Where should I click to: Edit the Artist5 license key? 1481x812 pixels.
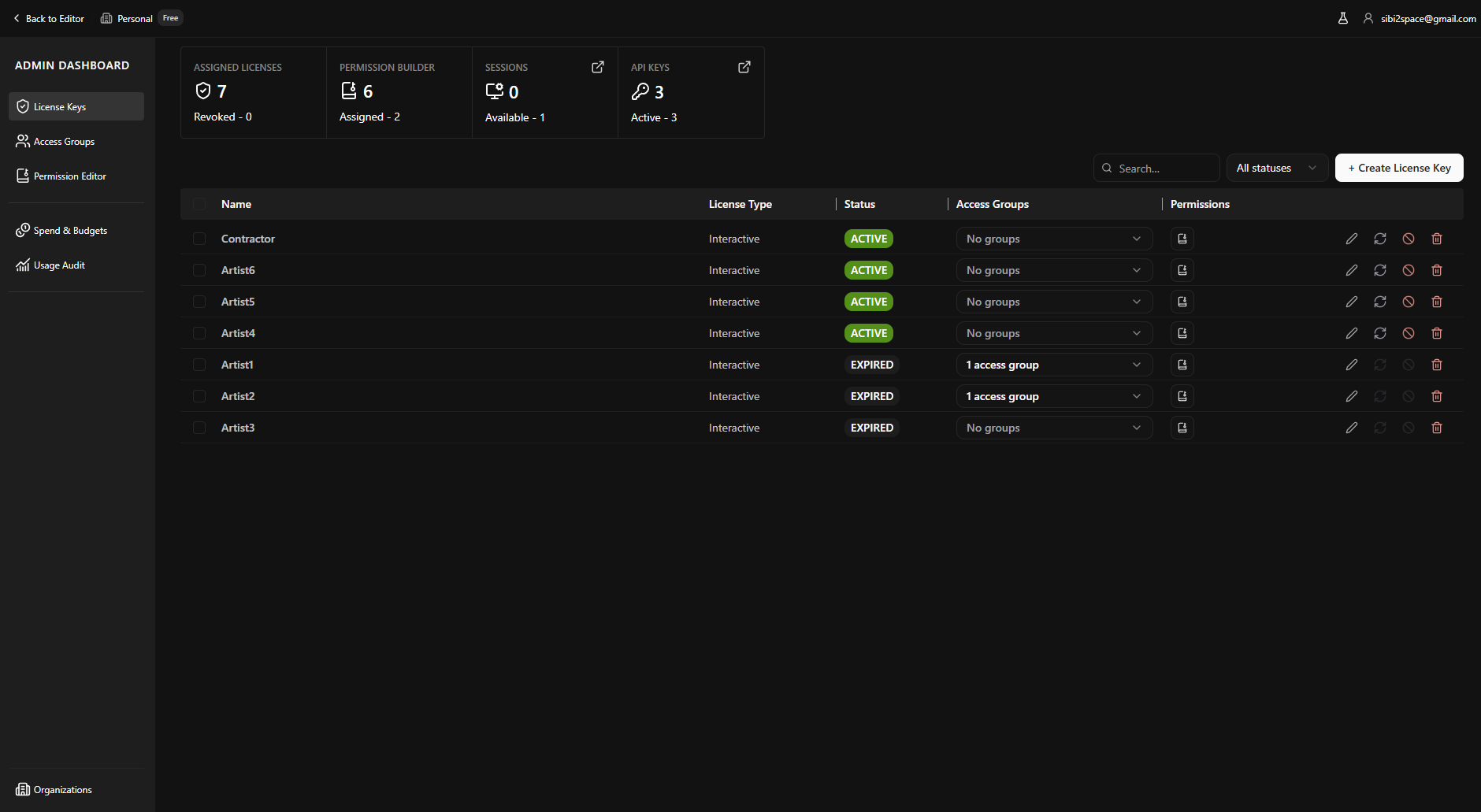(1352, 302)
